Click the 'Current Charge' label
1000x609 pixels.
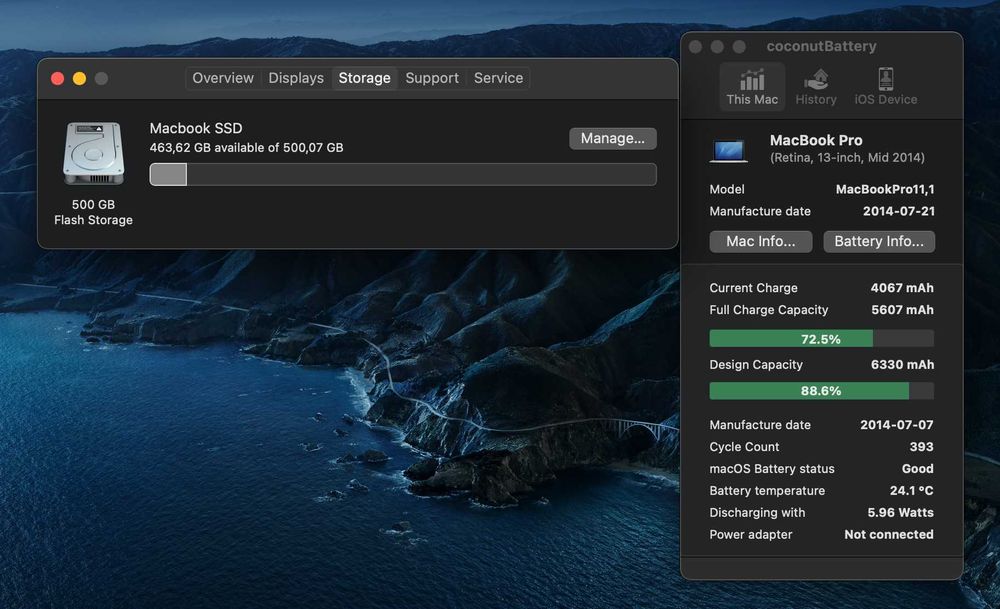753,288
